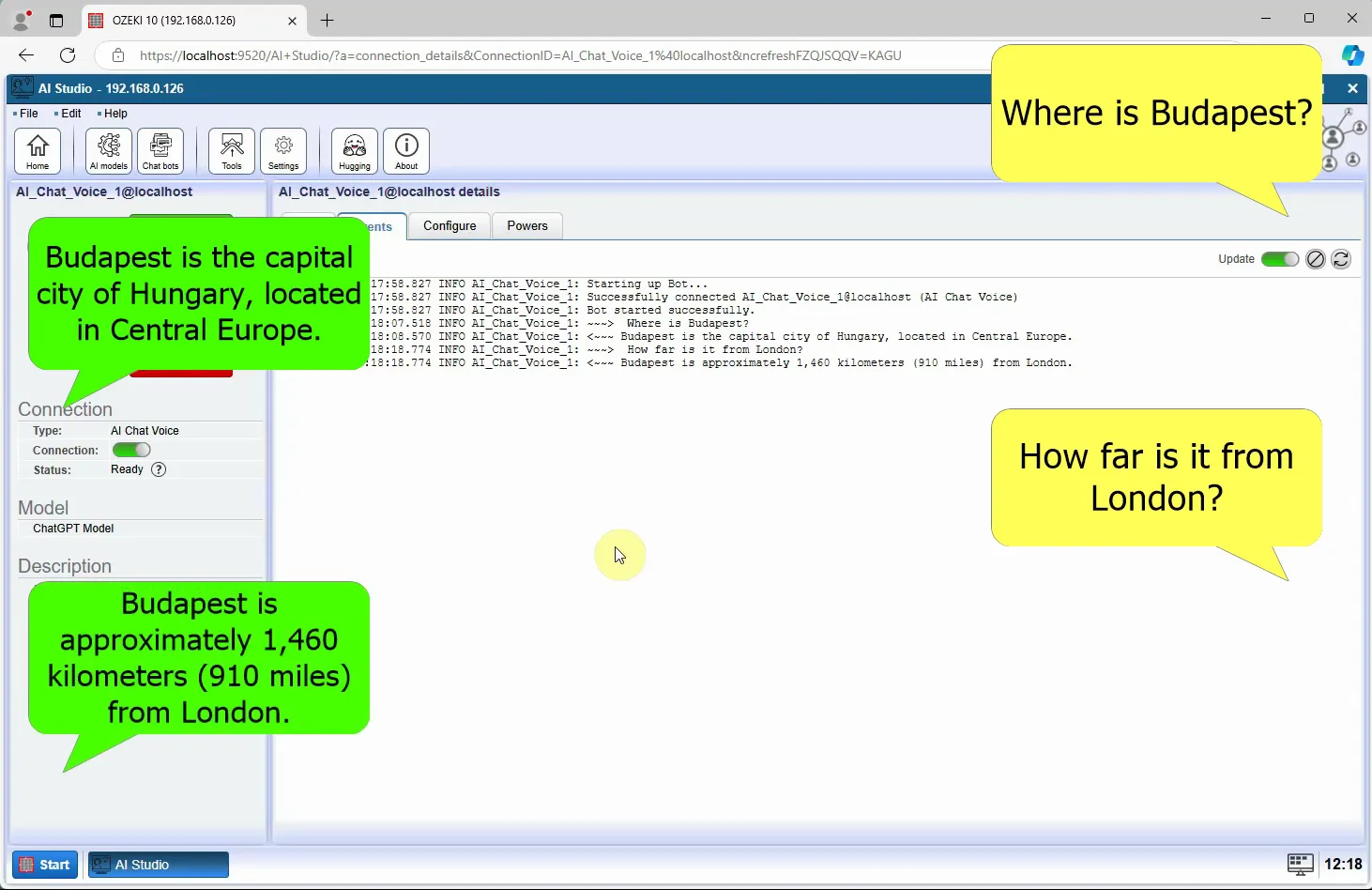
Task: Click the browser Copilot icon
Action: [1352, 55]
